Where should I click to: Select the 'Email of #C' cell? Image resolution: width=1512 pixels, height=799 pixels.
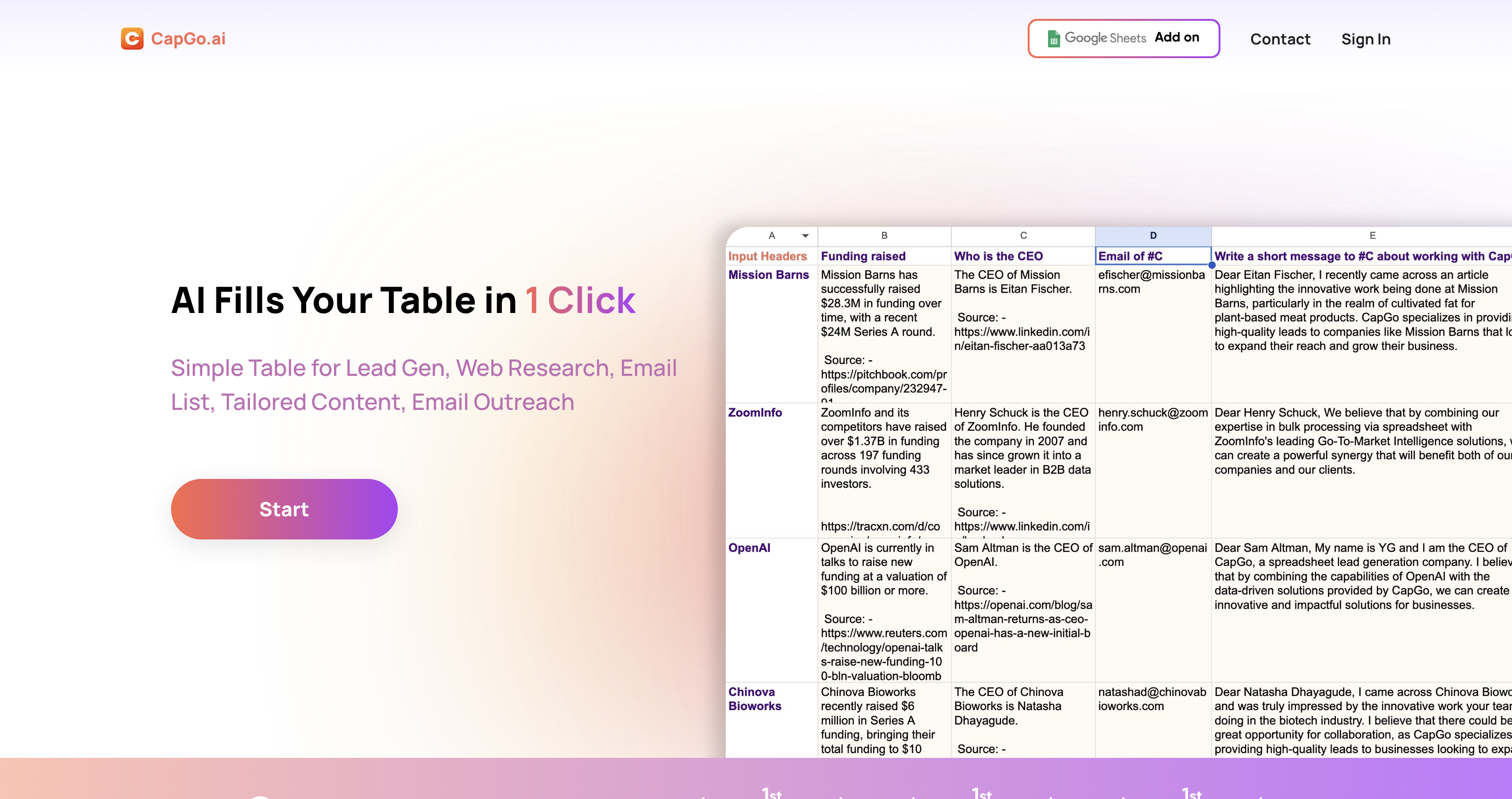(x=1153, y=256)
